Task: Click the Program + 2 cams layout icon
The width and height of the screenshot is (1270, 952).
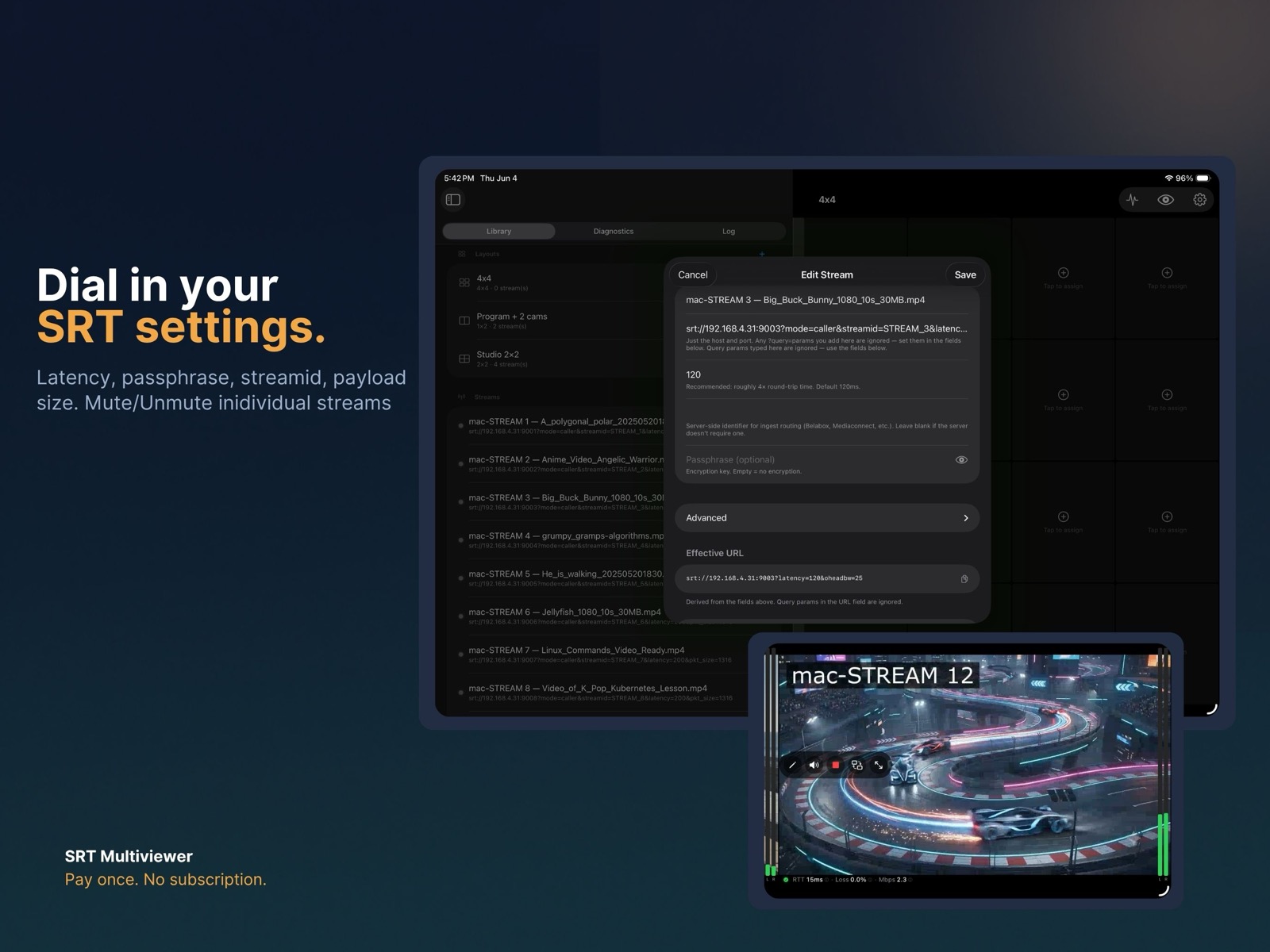Action: [464, 321]
